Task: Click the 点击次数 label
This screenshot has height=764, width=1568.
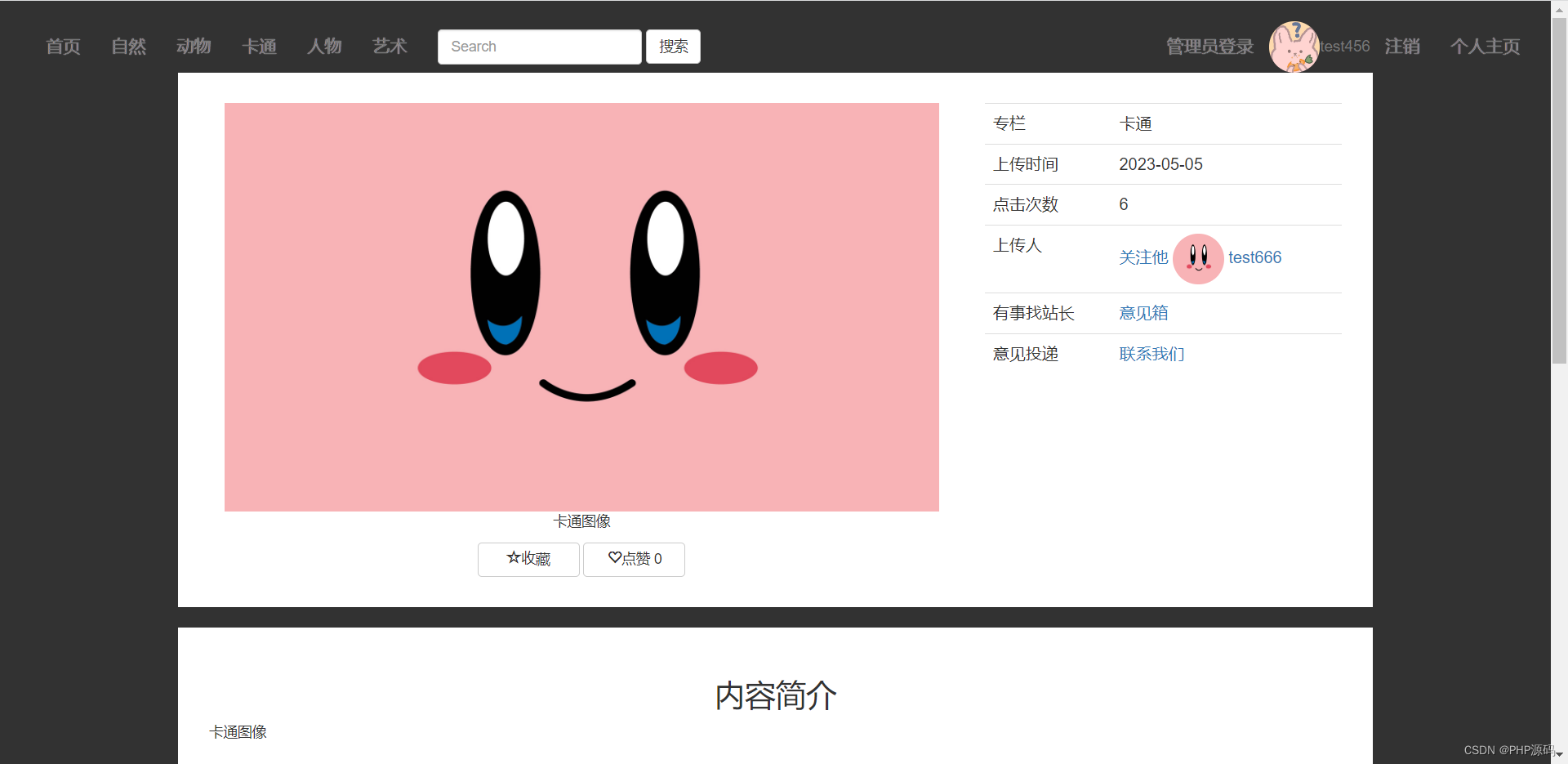Action: (x=1026, y=205)
